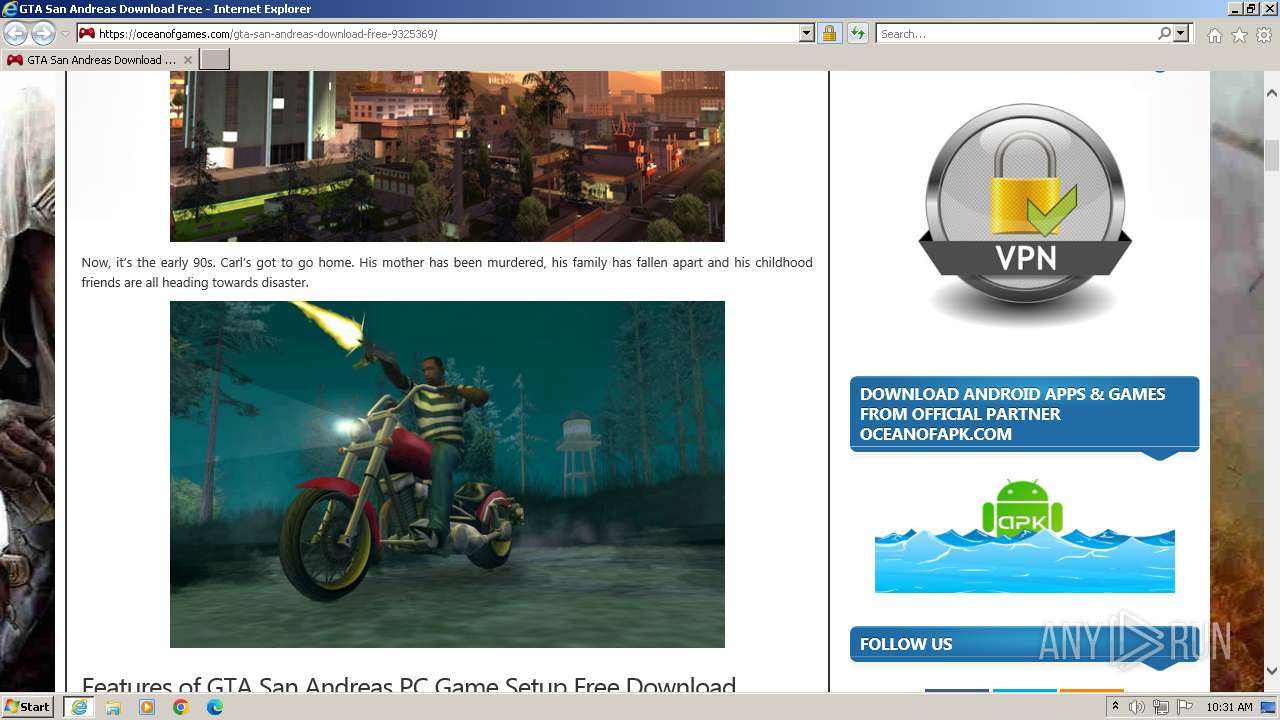Open the Download Android Apps & Games banner
Screen dimensions: 1280x720
[1024, 414]
